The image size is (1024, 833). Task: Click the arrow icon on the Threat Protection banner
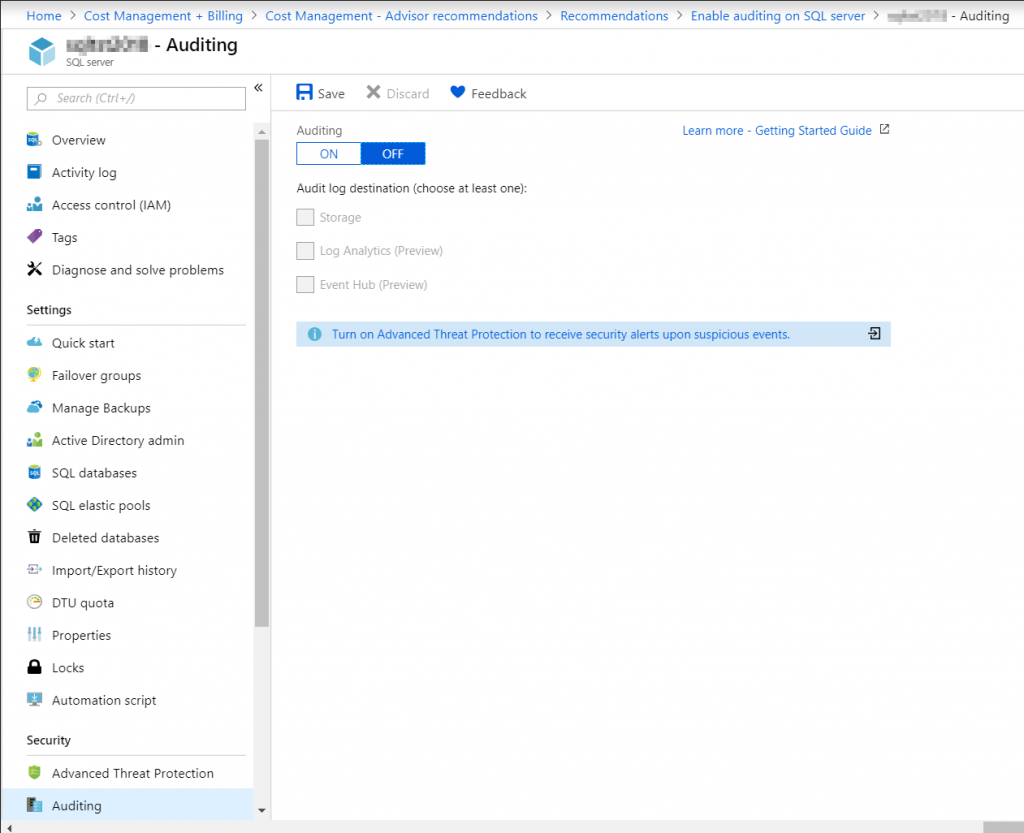click(x=874, y=334)
